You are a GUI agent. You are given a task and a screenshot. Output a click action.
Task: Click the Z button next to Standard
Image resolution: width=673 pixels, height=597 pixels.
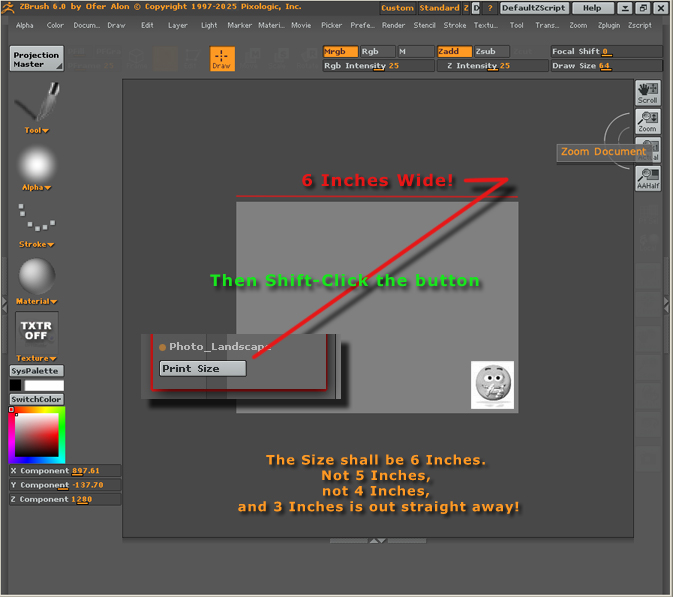[x=466, y=8]
